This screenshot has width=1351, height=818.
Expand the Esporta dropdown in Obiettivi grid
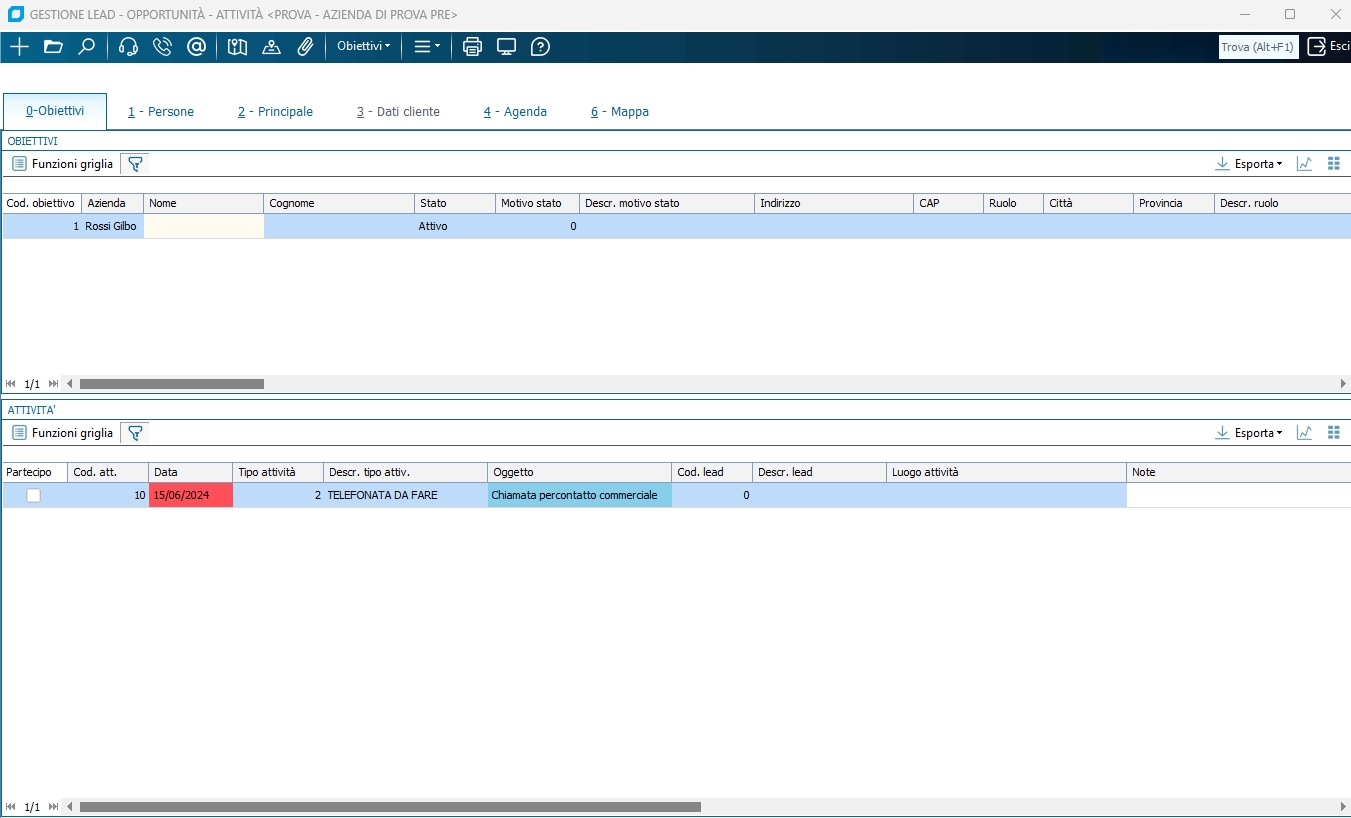(1248, 164)
